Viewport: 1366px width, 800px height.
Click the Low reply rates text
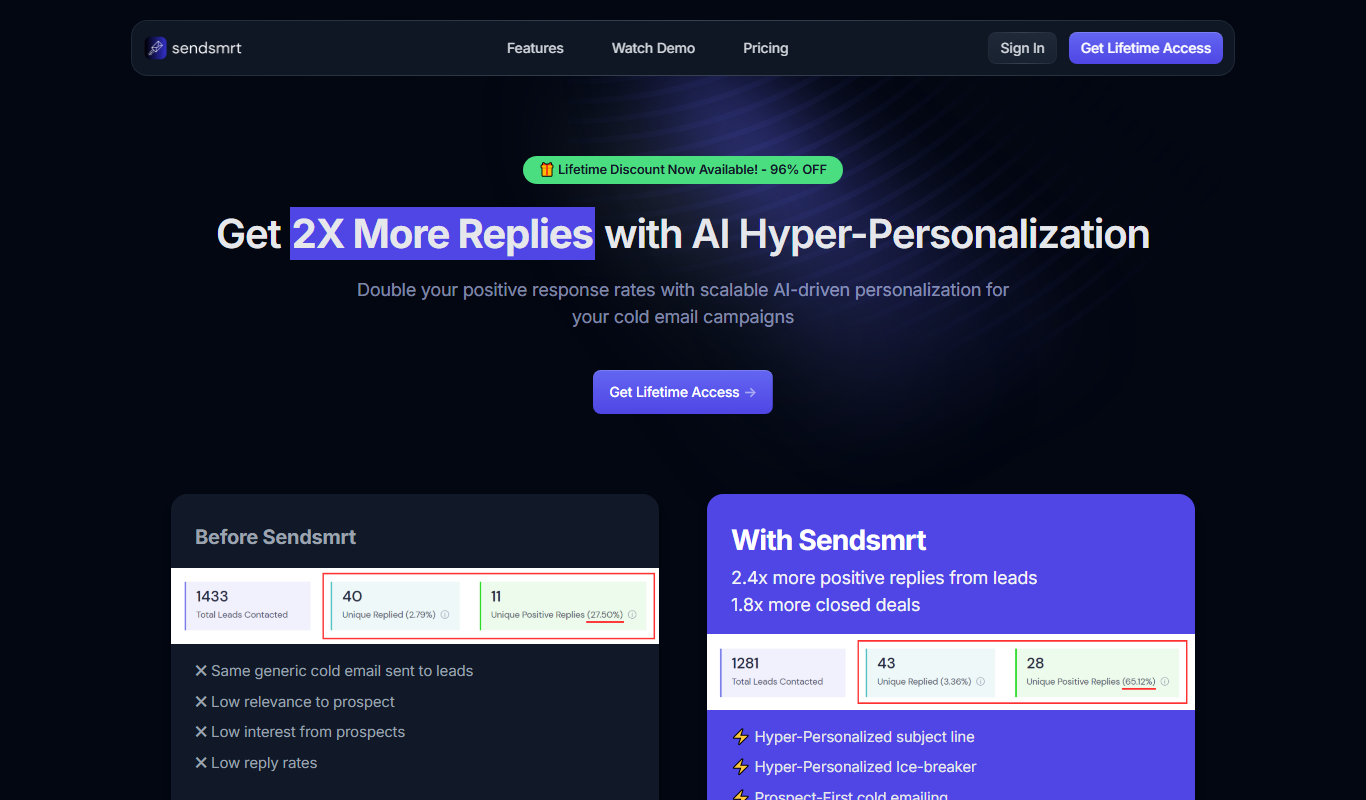264,763
